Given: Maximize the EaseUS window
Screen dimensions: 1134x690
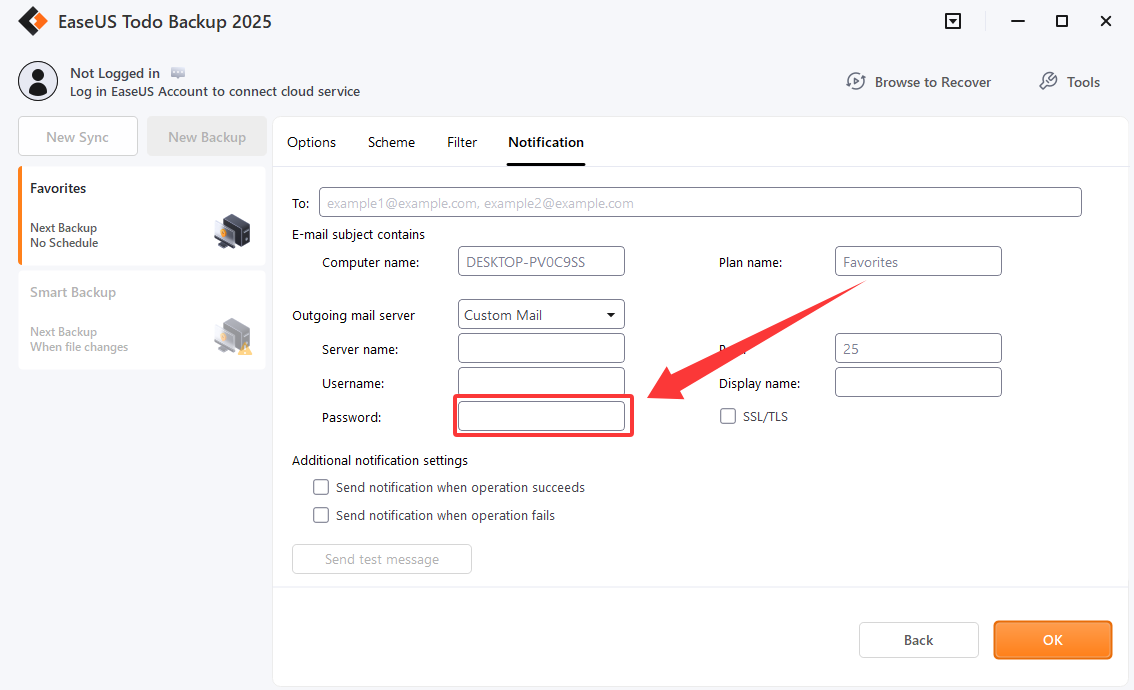Looking at the screenshot, I should pyautogui.click(x=1062, y=21).
